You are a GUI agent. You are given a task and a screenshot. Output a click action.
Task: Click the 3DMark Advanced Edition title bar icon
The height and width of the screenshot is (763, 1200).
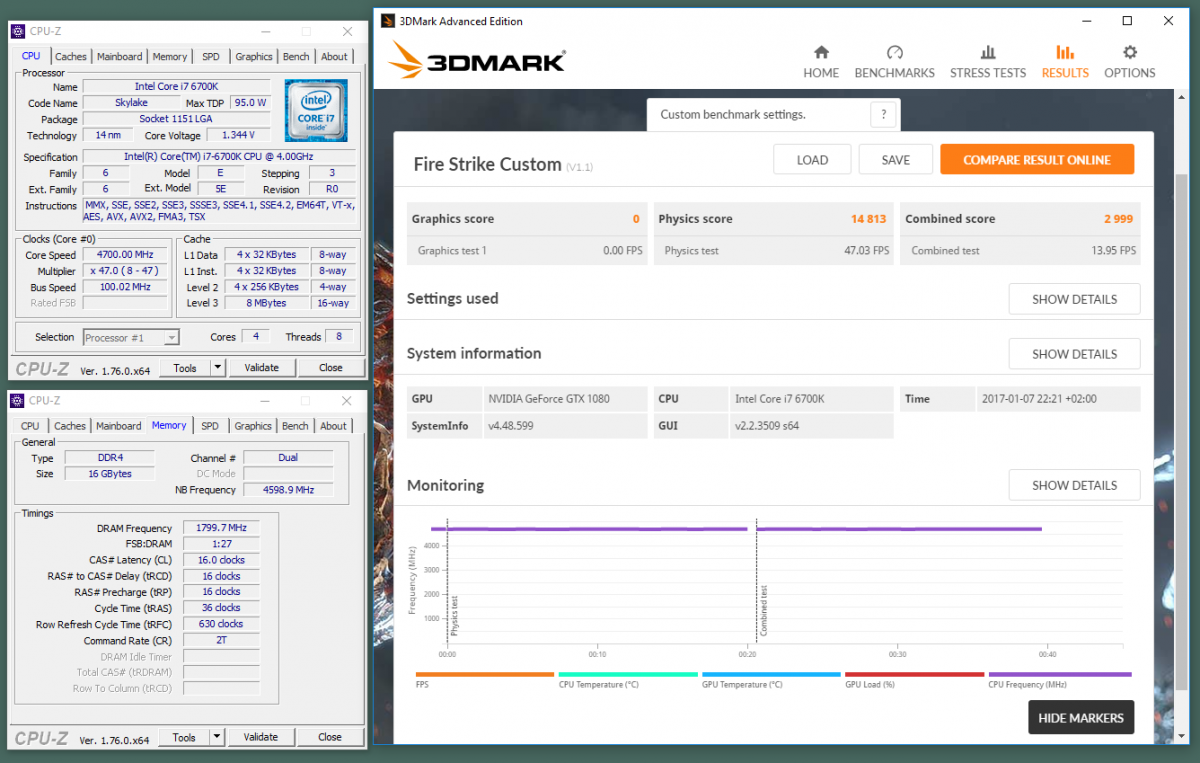386,21
